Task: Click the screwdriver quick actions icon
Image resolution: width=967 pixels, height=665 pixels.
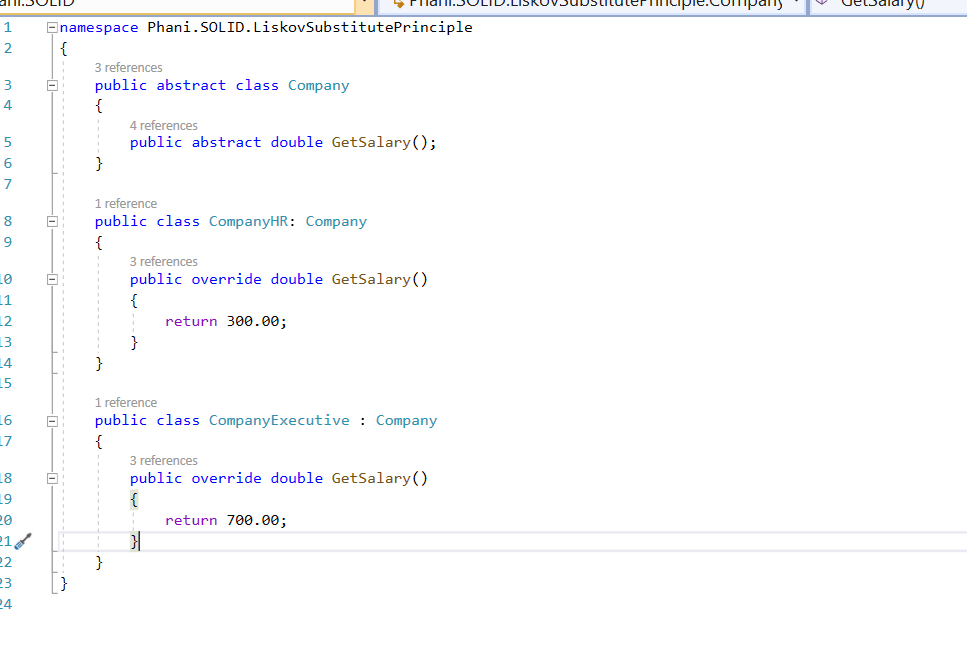Action: (24, 541)
